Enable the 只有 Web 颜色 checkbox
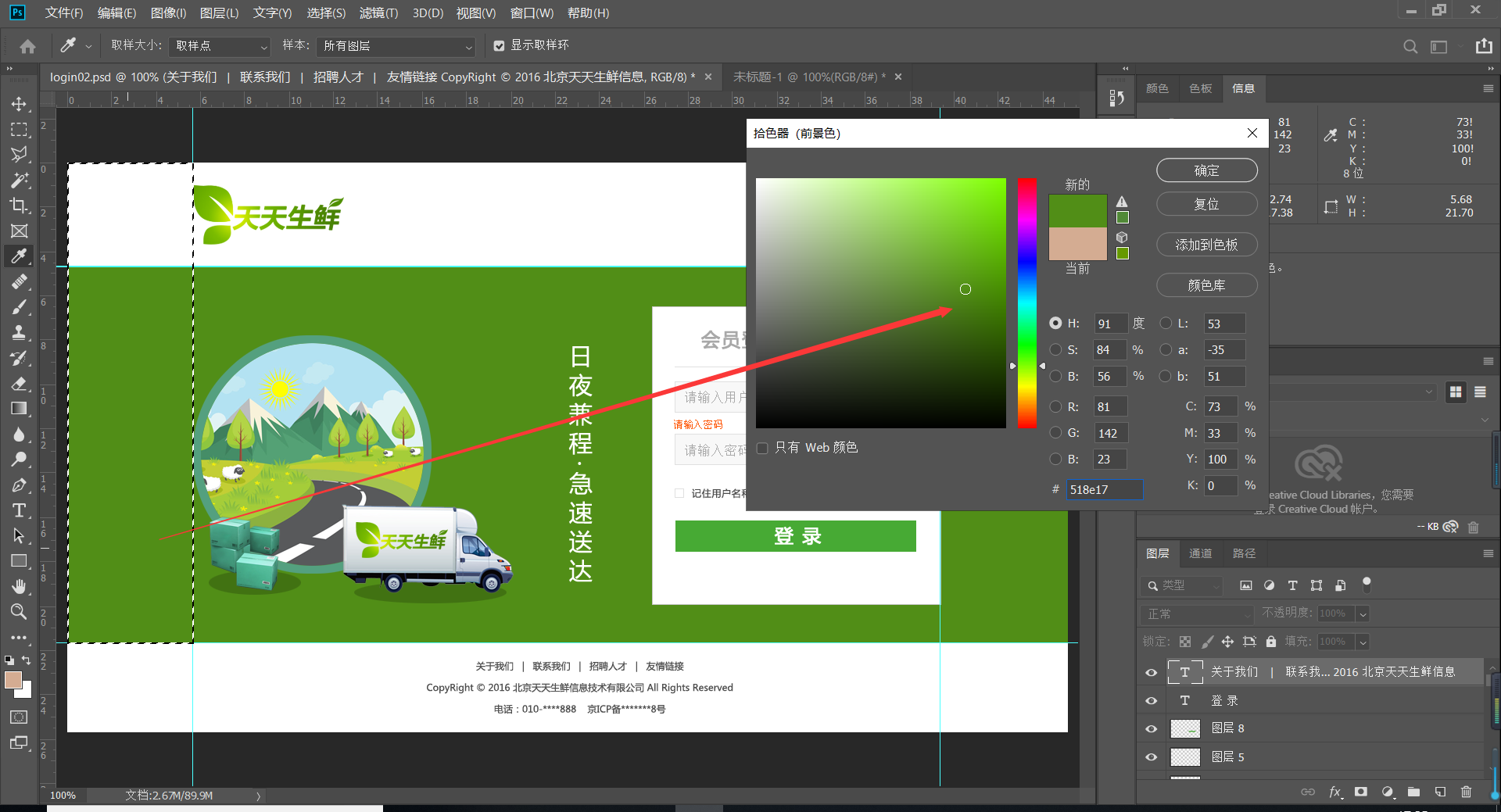 click(762, 448)
